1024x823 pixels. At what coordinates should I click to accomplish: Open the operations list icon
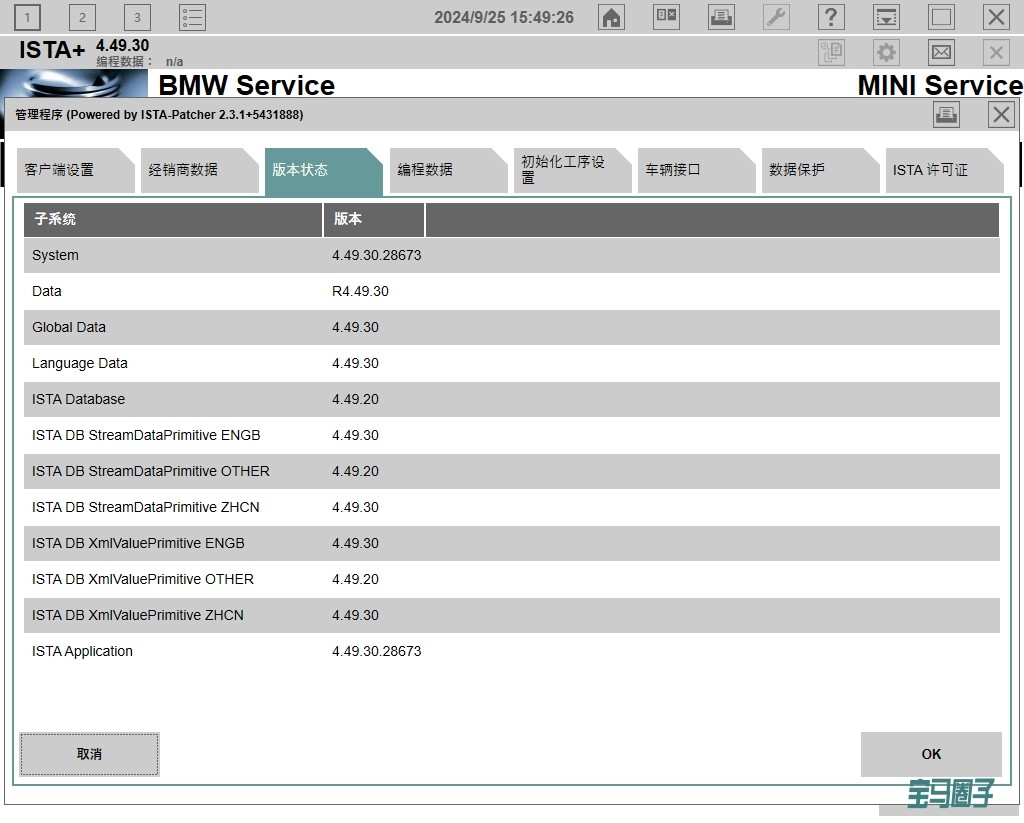pos(192,17)
